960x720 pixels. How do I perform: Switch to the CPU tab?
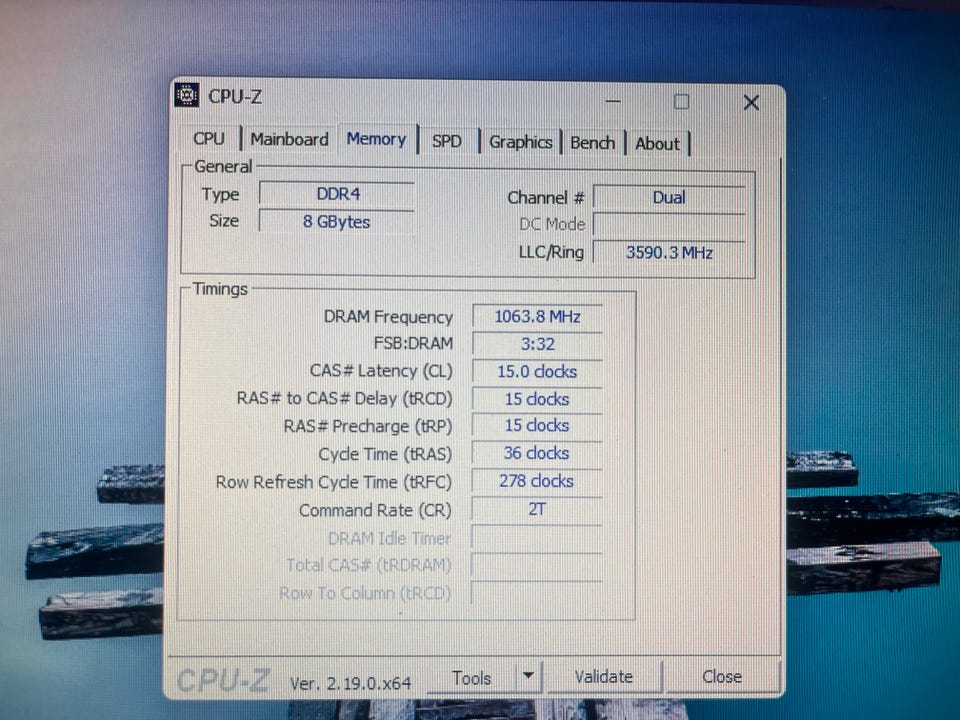pos(209,138)
